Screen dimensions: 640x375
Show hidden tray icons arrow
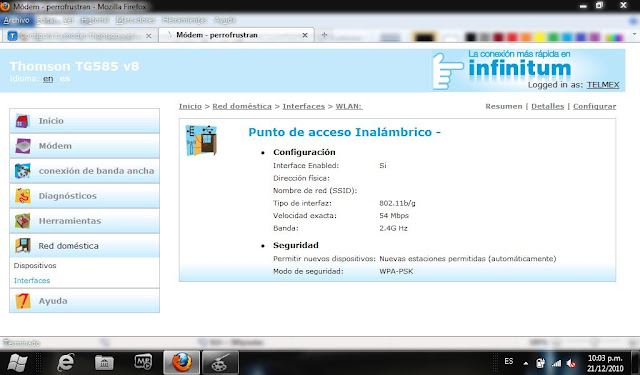point(526,363)
